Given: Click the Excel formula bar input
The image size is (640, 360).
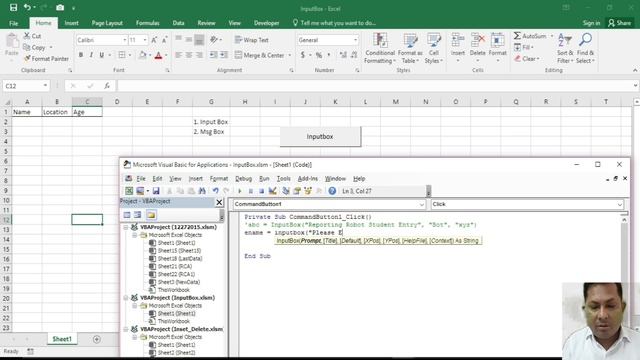Looking at the screenshot, I should pyautogui.click(x=375, y=86).
